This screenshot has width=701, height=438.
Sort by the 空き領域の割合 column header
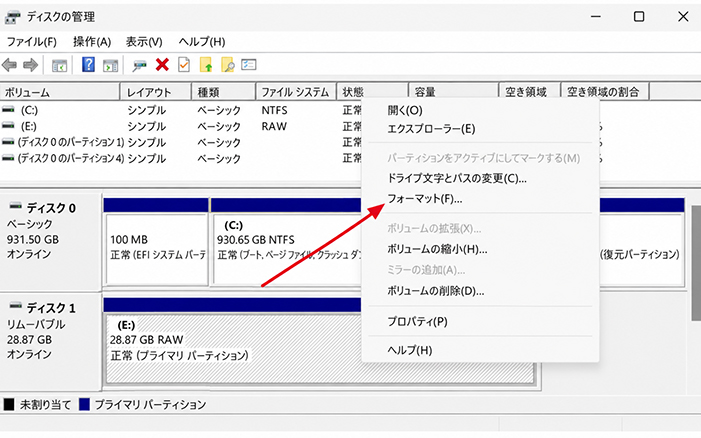[604, 92]
